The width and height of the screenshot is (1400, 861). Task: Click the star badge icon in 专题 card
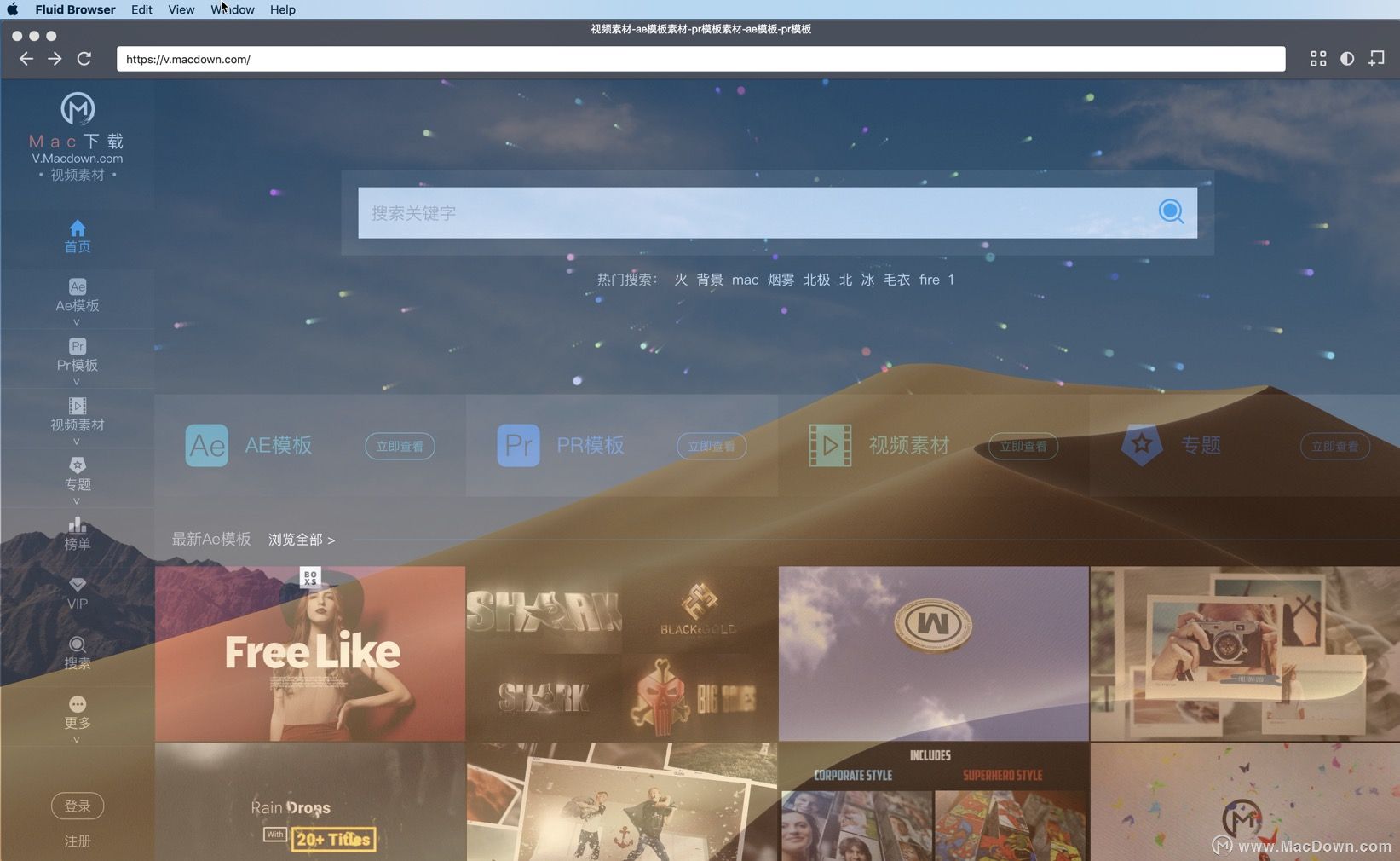(x=1142, y=445)
